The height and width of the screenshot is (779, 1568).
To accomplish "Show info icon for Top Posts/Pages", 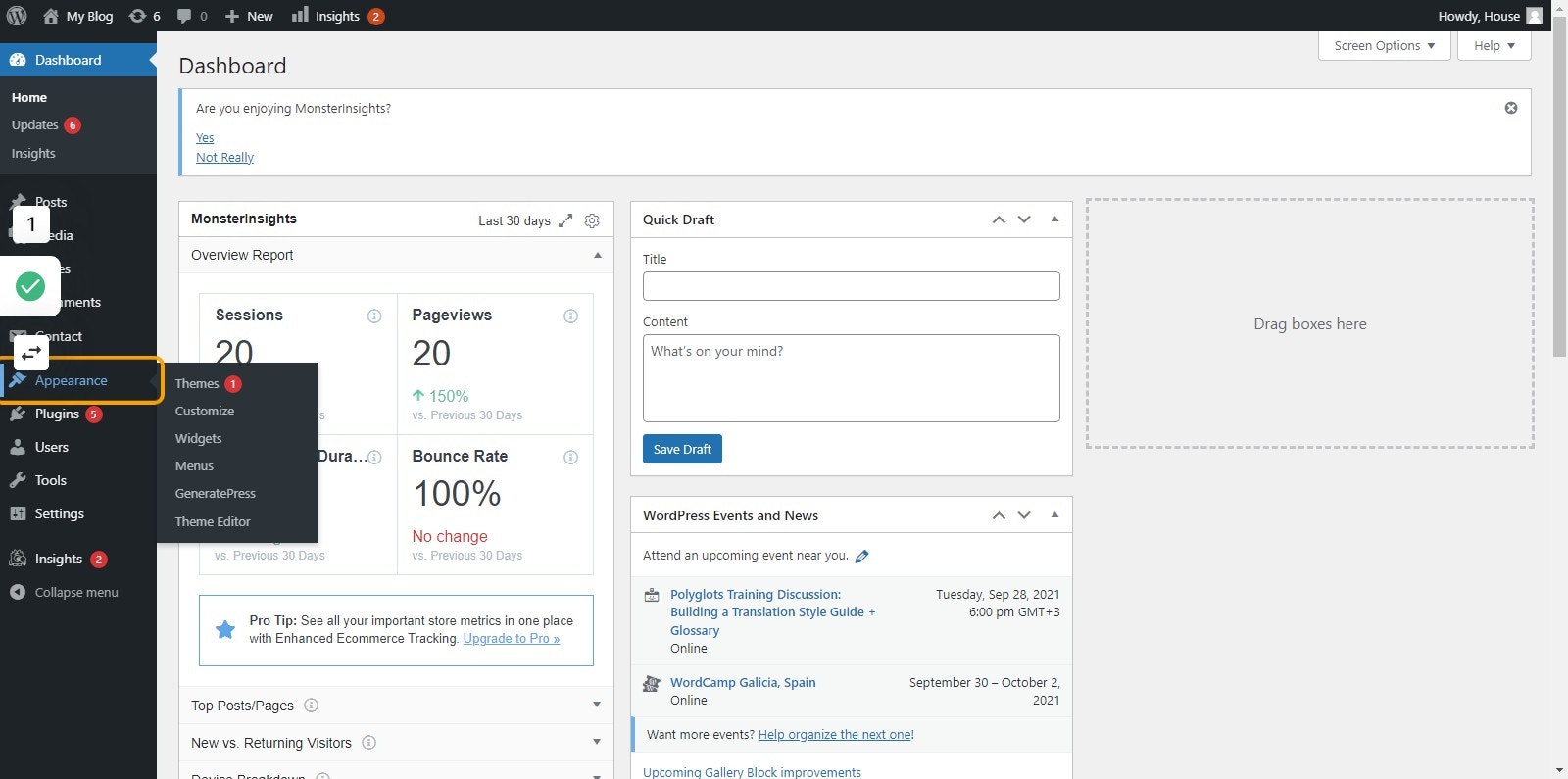I will tap(312, 705).
